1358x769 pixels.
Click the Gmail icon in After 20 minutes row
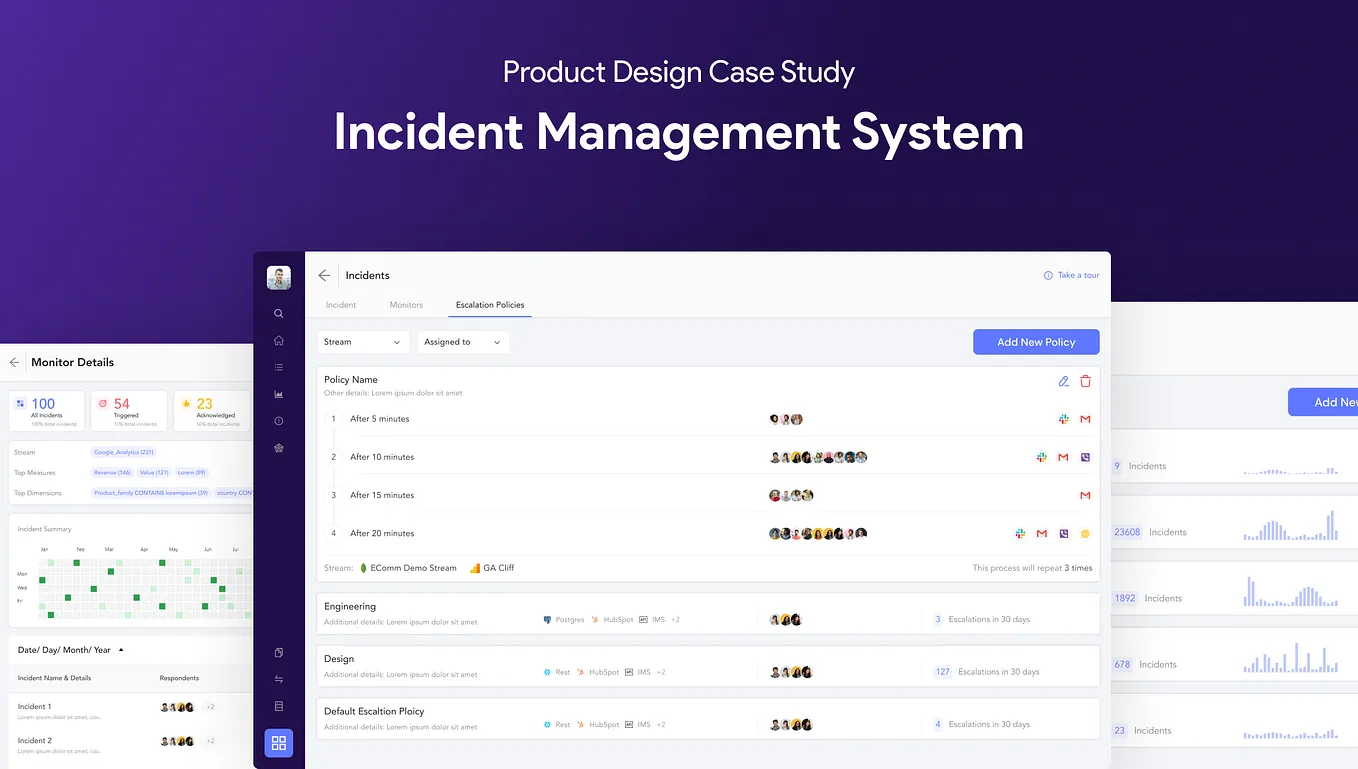pos(1041,534)
